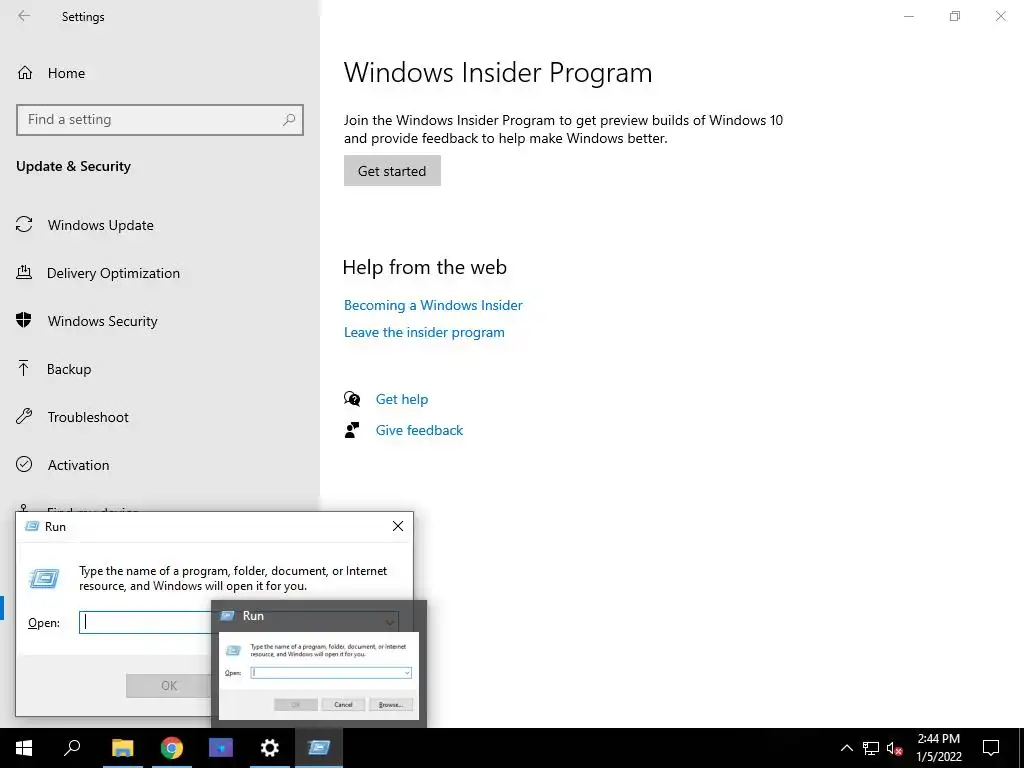
Task: Open Windows Update settings
Action: coord(101,225)
